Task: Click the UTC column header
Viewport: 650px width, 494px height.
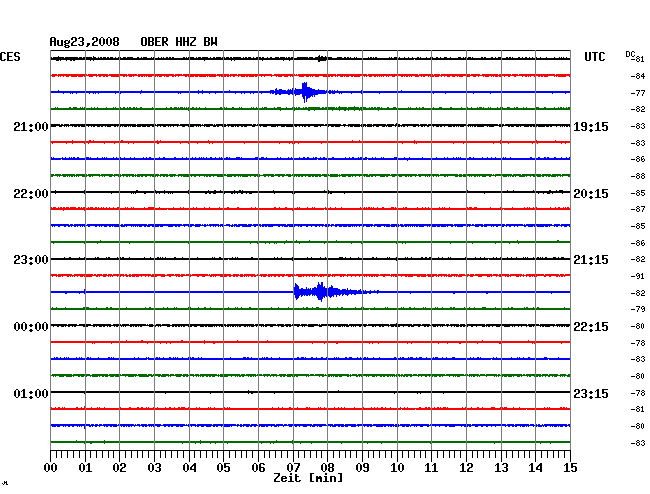Action: pos(594,57)
